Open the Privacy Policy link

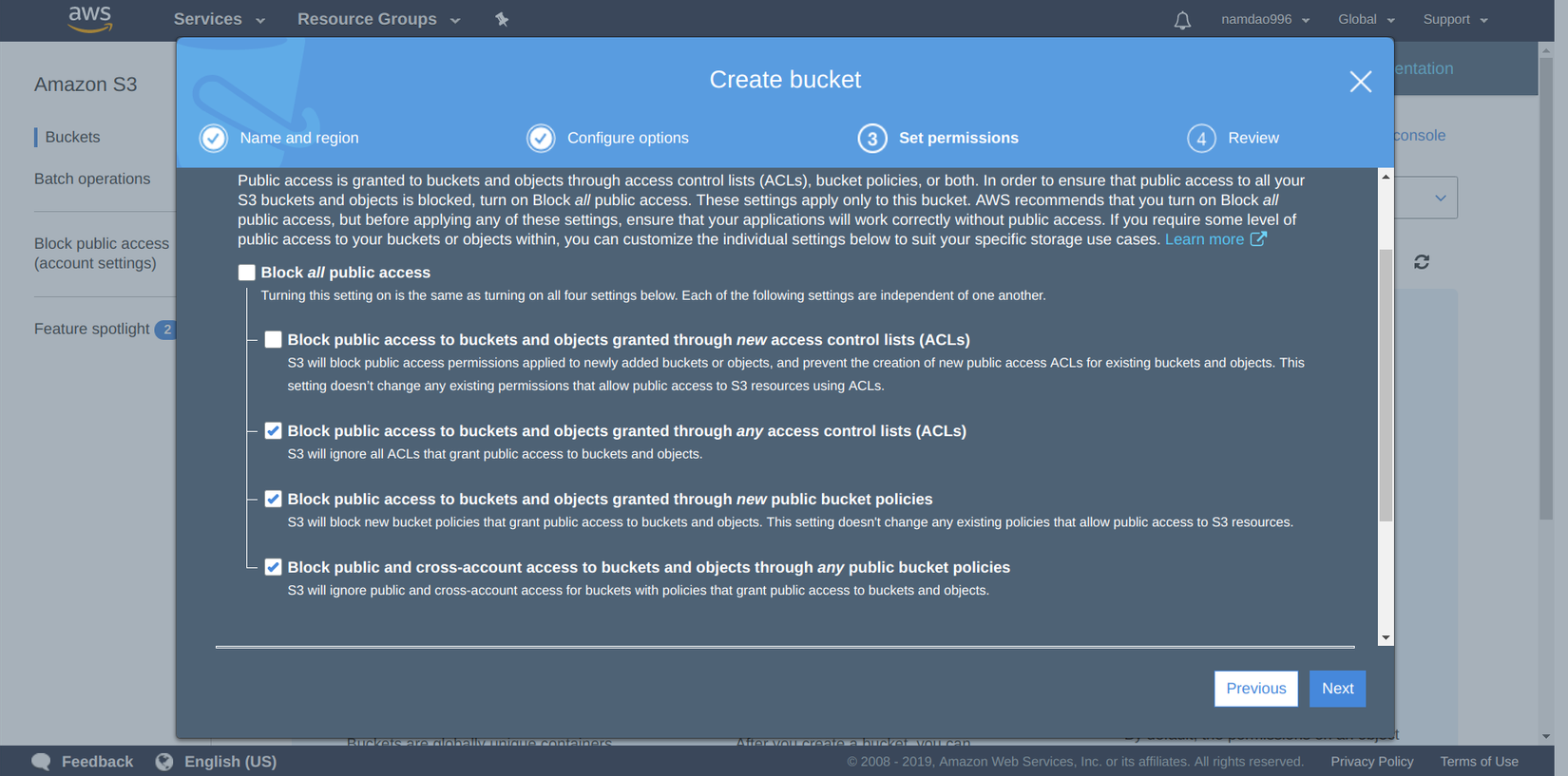pyautogui.click(x=1372, y=762)
